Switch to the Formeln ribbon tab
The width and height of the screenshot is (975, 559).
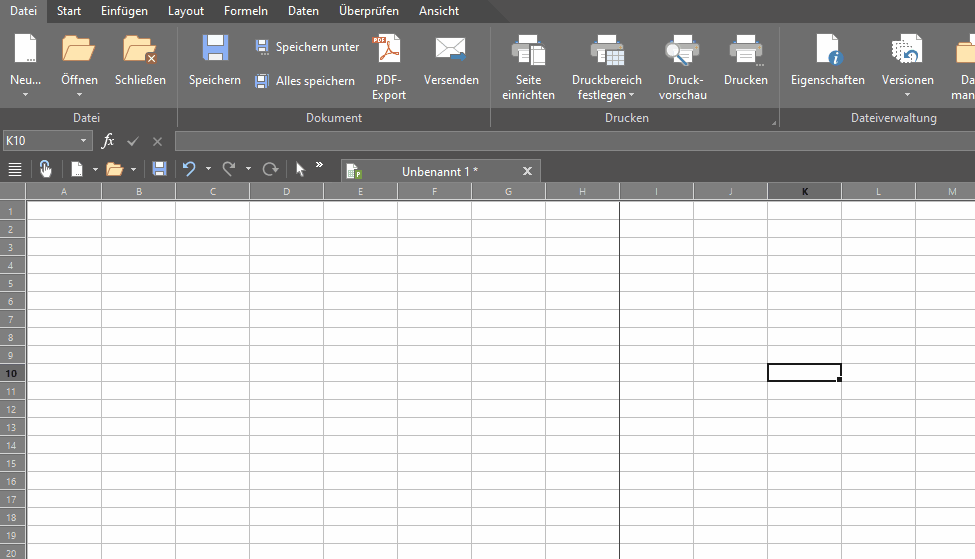(x=245, y=11)
